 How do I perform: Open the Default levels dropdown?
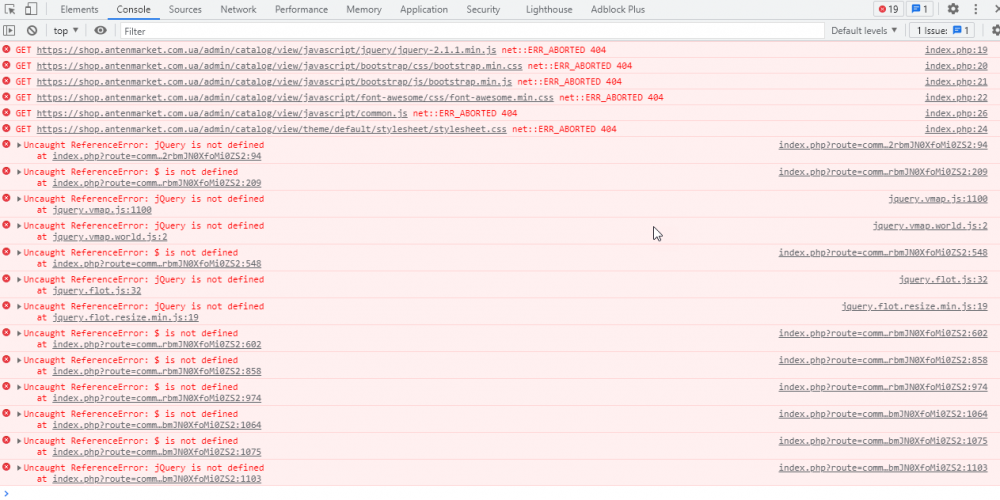point(864,31)
